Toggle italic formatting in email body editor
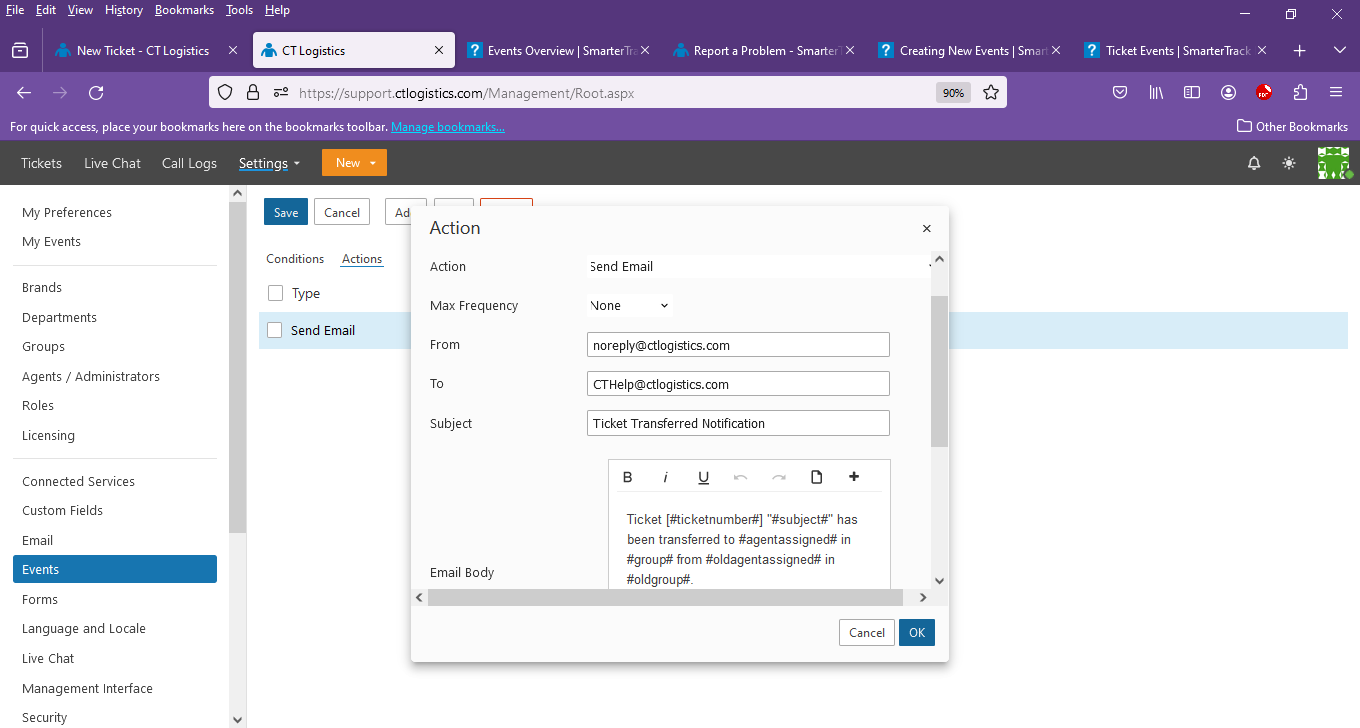This screenshot has width=1360, height=728. pyautogui.click(x=665, y=477)
